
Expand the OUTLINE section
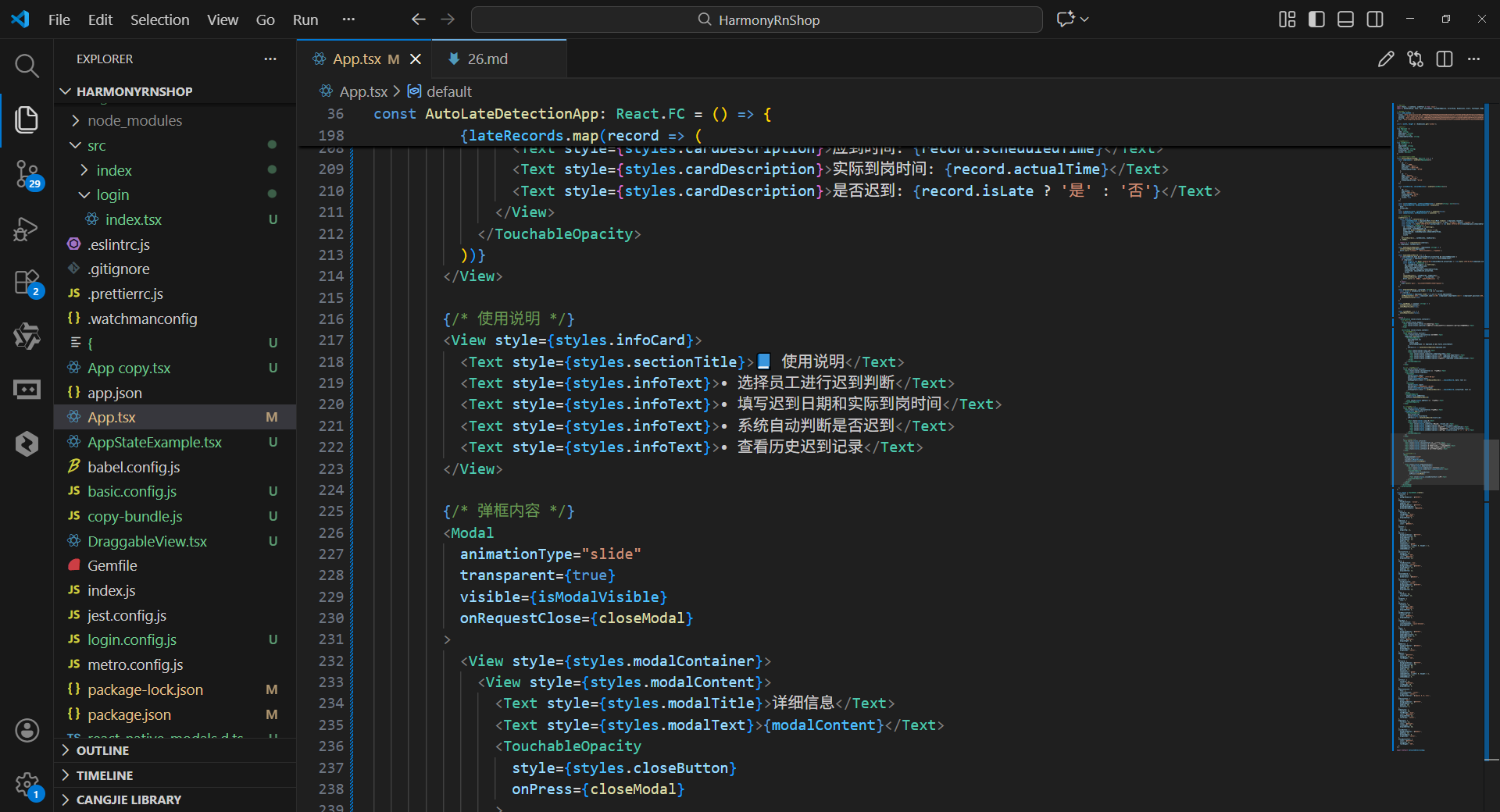click(175, 750)
